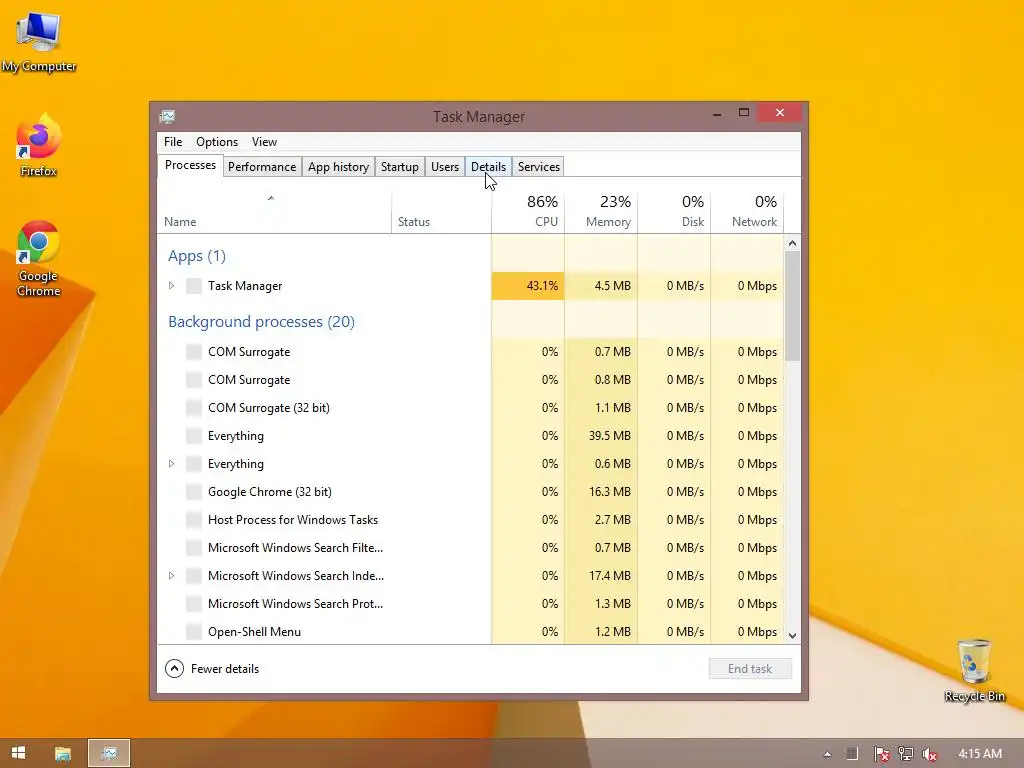Click the scrollbar down arrow
This screenshot has height=768, width=1024.
point(792,635)
